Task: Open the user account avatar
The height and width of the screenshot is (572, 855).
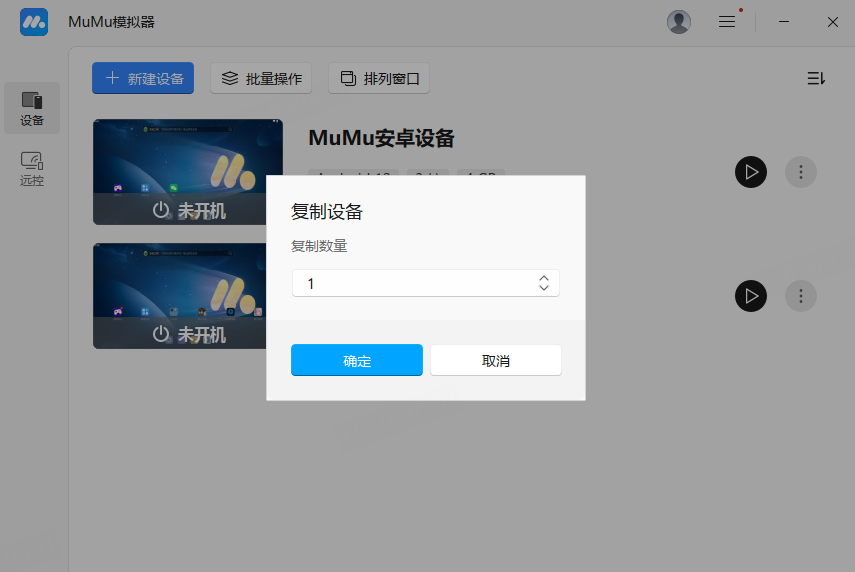Action: pos(679,22)
